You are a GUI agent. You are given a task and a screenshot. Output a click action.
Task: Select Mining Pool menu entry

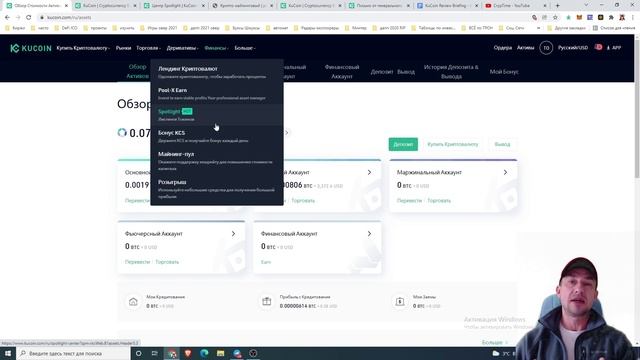coord(217,161)
